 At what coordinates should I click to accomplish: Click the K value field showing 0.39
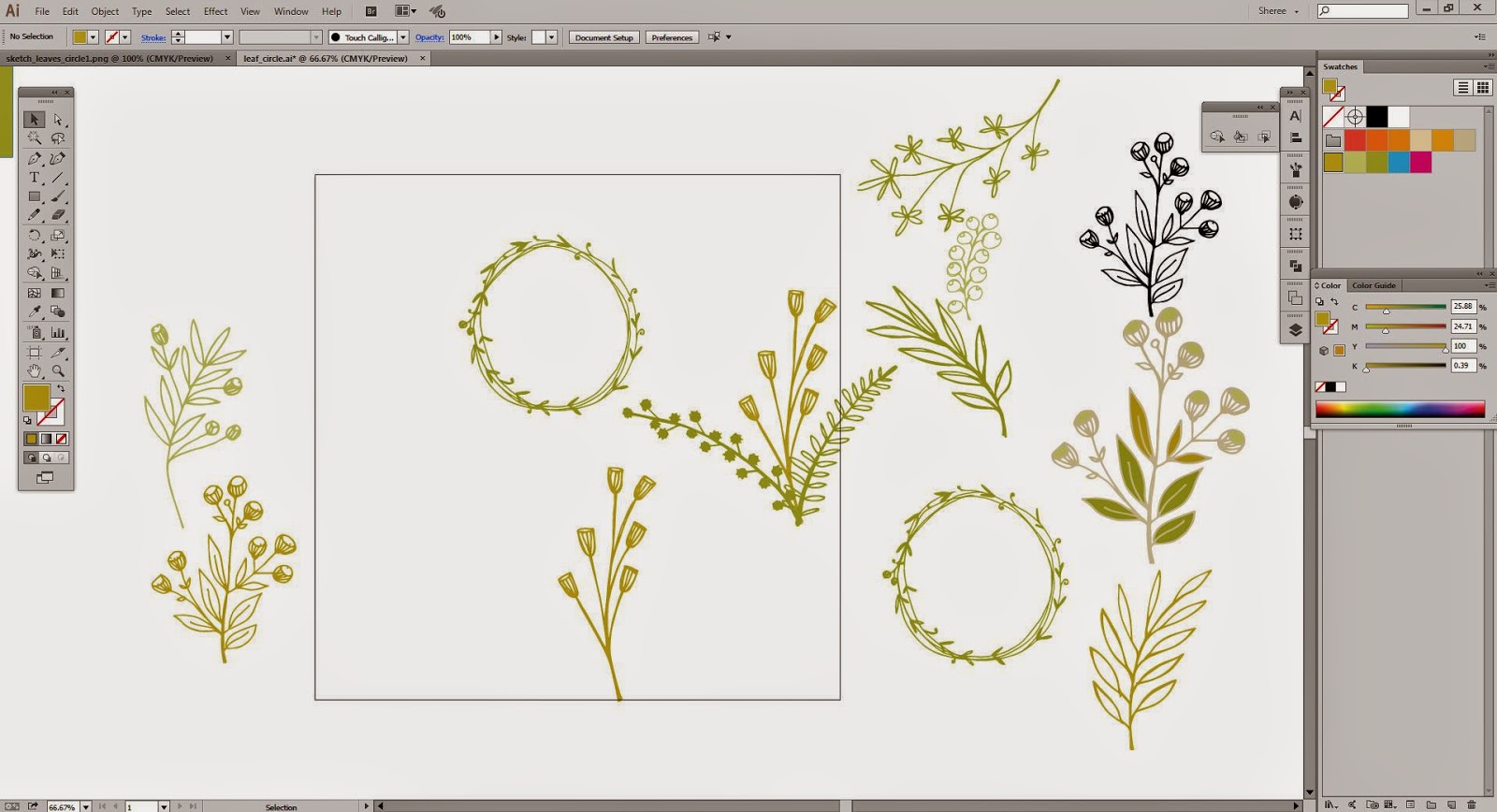tap(1462, 366)
